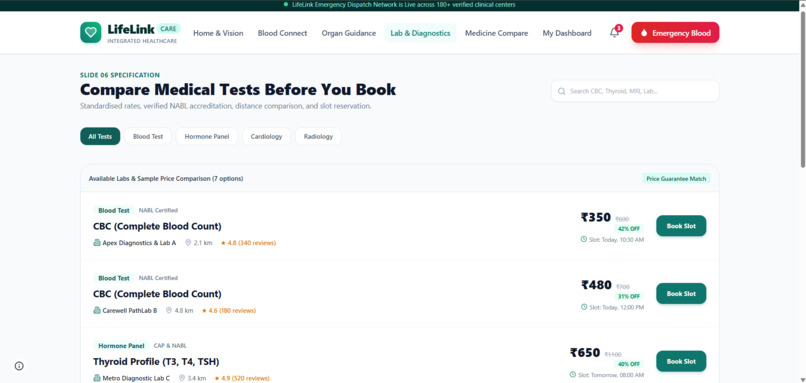
Task: Filter by Cardiology category
Action: coord(266,136)
